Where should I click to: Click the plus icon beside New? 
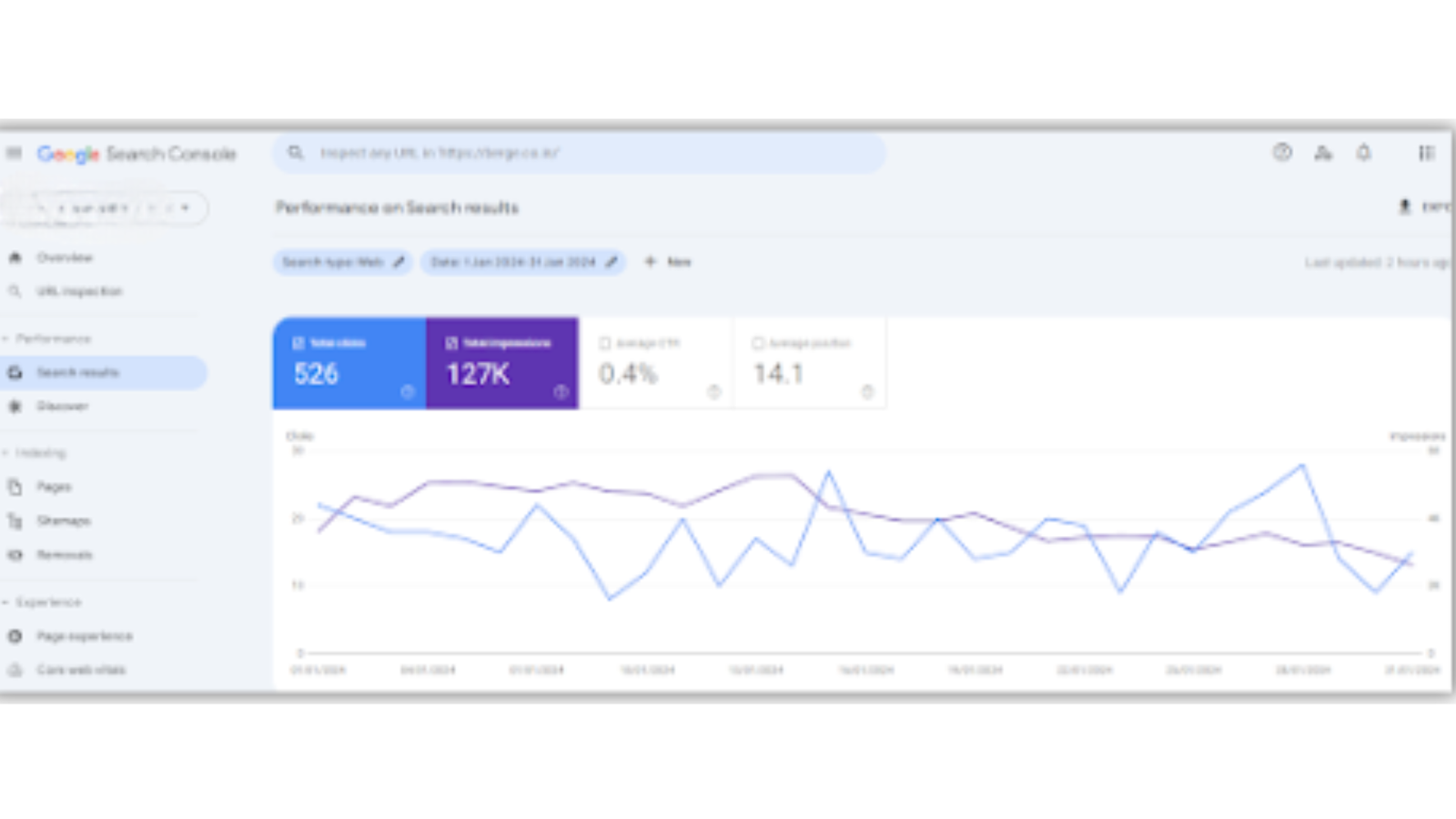650,262
